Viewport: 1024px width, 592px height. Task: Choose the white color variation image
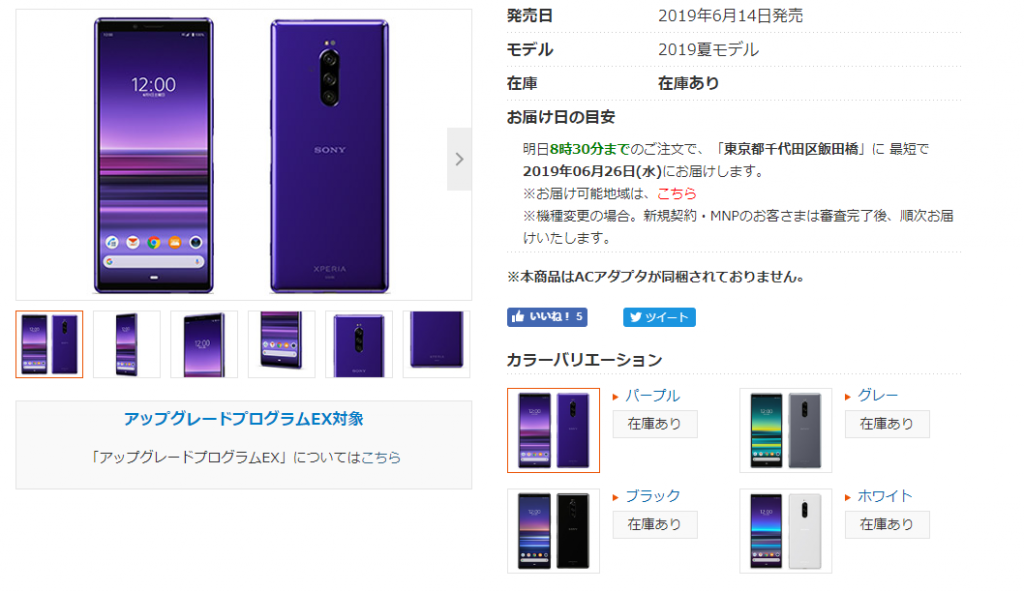click(786, 531)
